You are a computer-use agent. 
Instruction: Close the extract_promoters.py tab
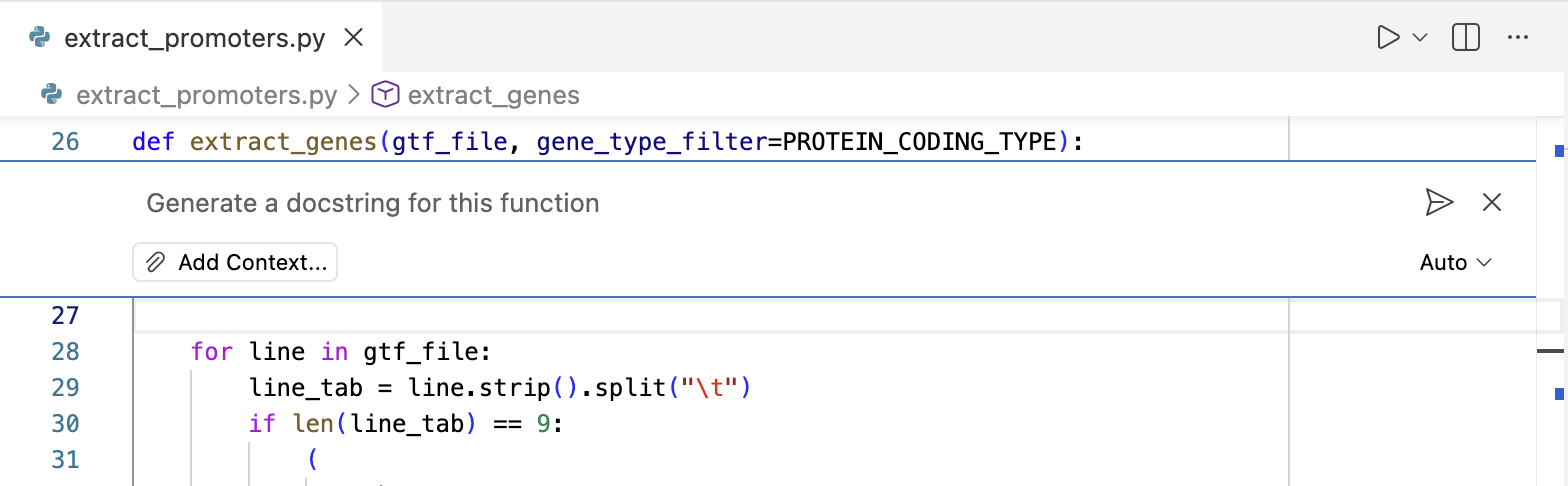(x=353, y=38)
